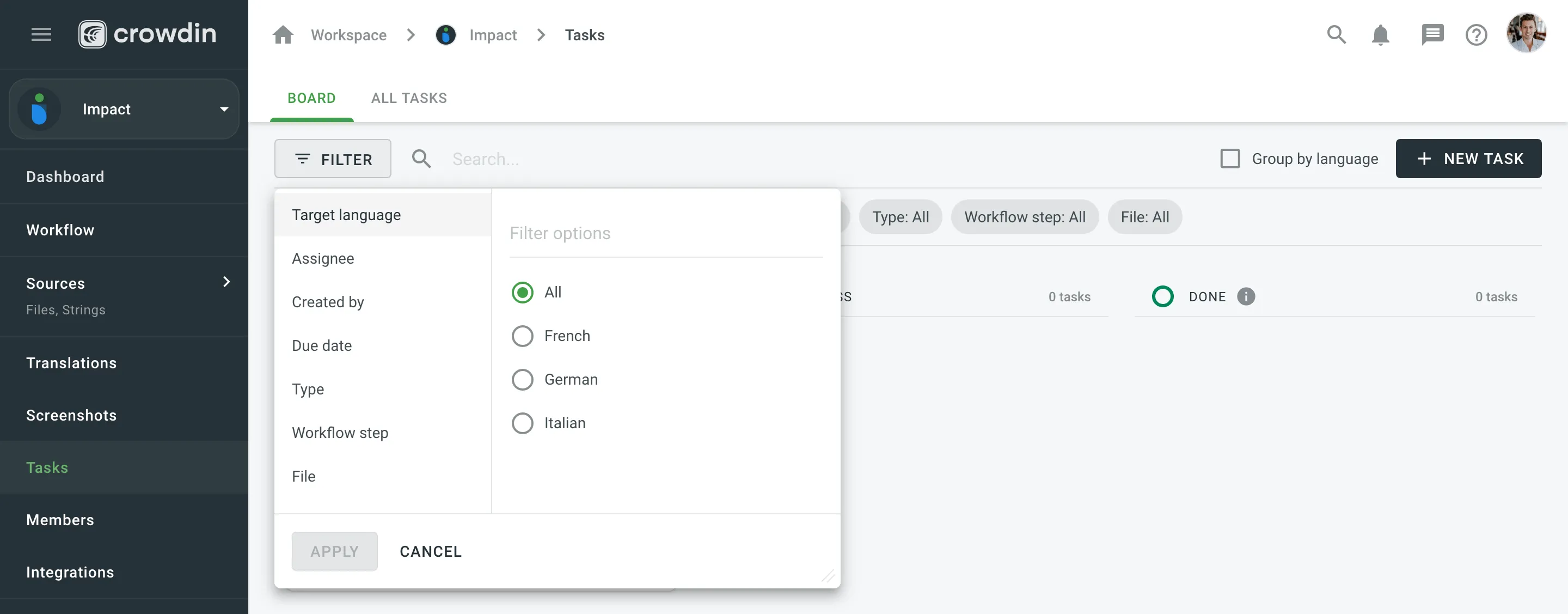Image resolution: width=1568 pixels, height=614 pixels.
Task: Open Integrations in sidebar
Action: (x=124, y=573)
